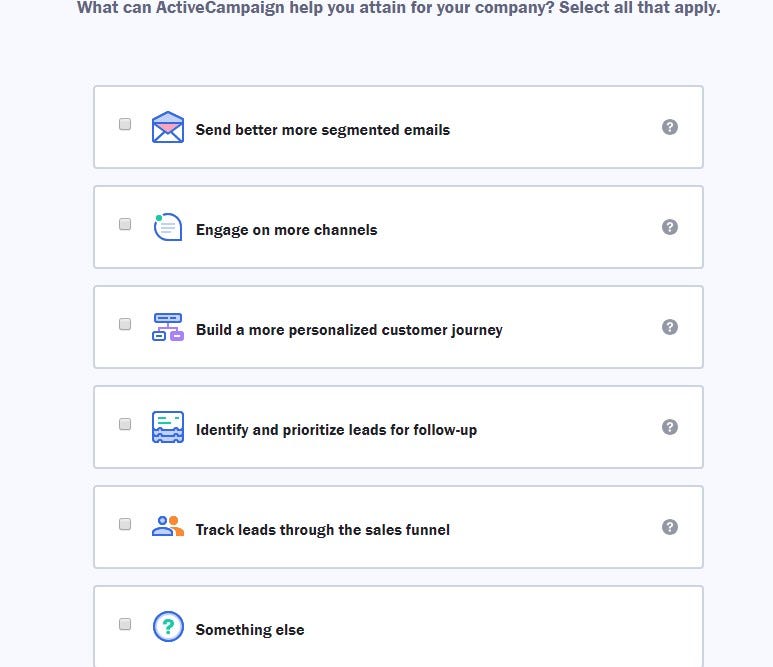Click the Engage on more channels label
This screenshot has height=667, width=773.
click(x=286, y=230)
